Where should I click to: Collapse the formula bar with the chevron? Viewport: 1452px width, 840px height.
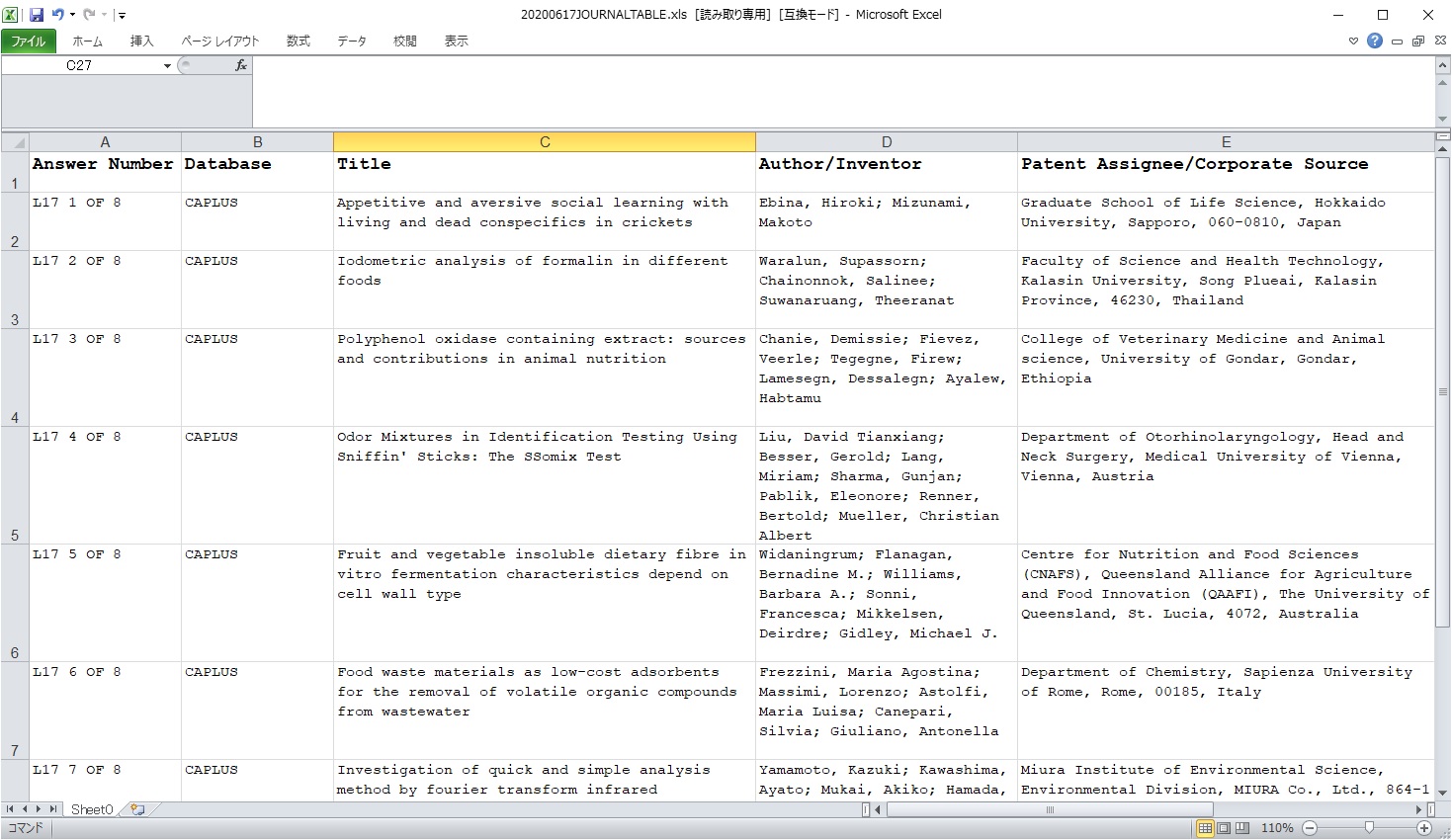click(x=1442, y=64)
